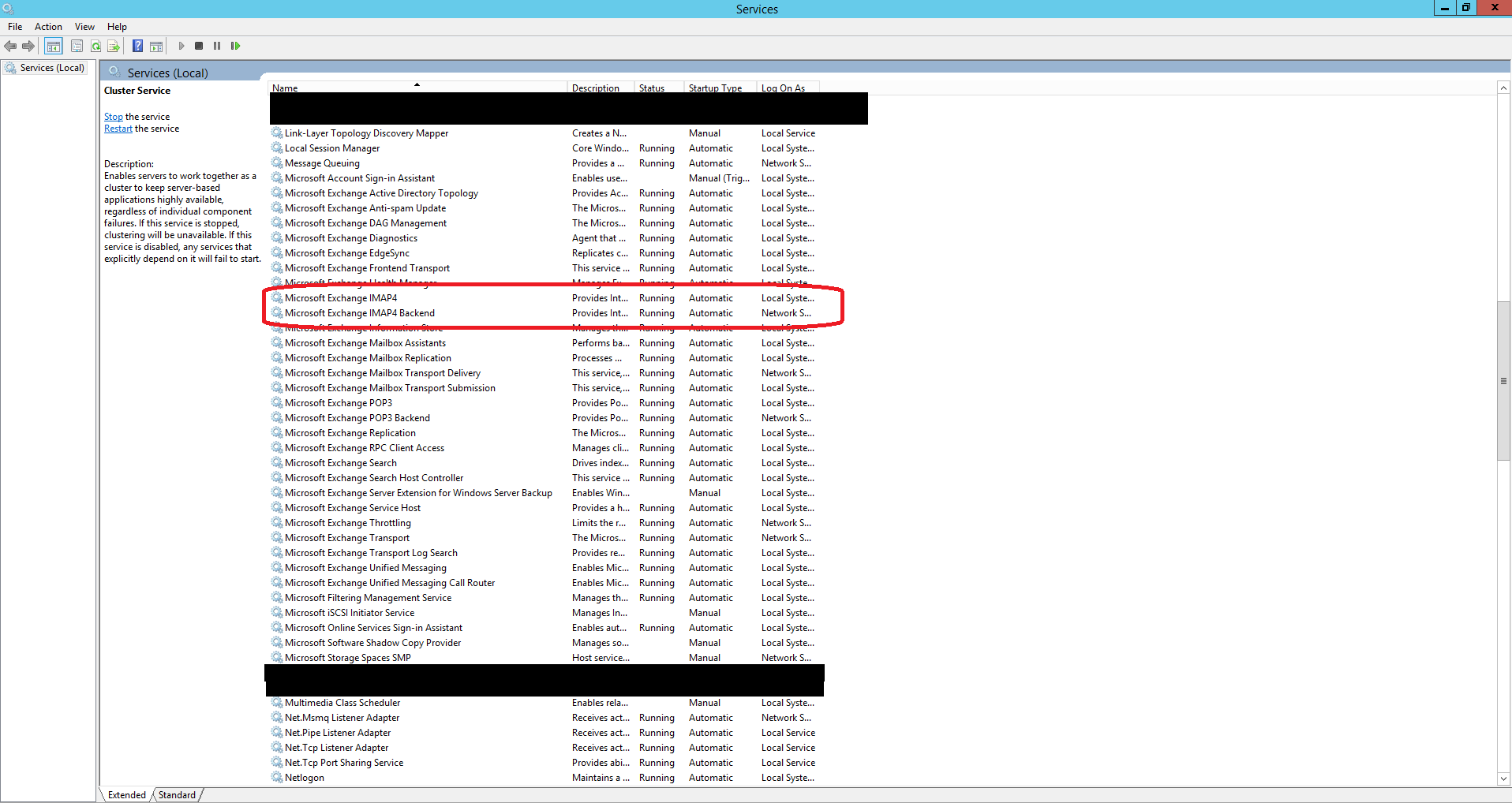Image resolution: width=1512 pixels, height=803 pixels.
Task: Click the Export List toolbar icon
Action: pos(114,46)
